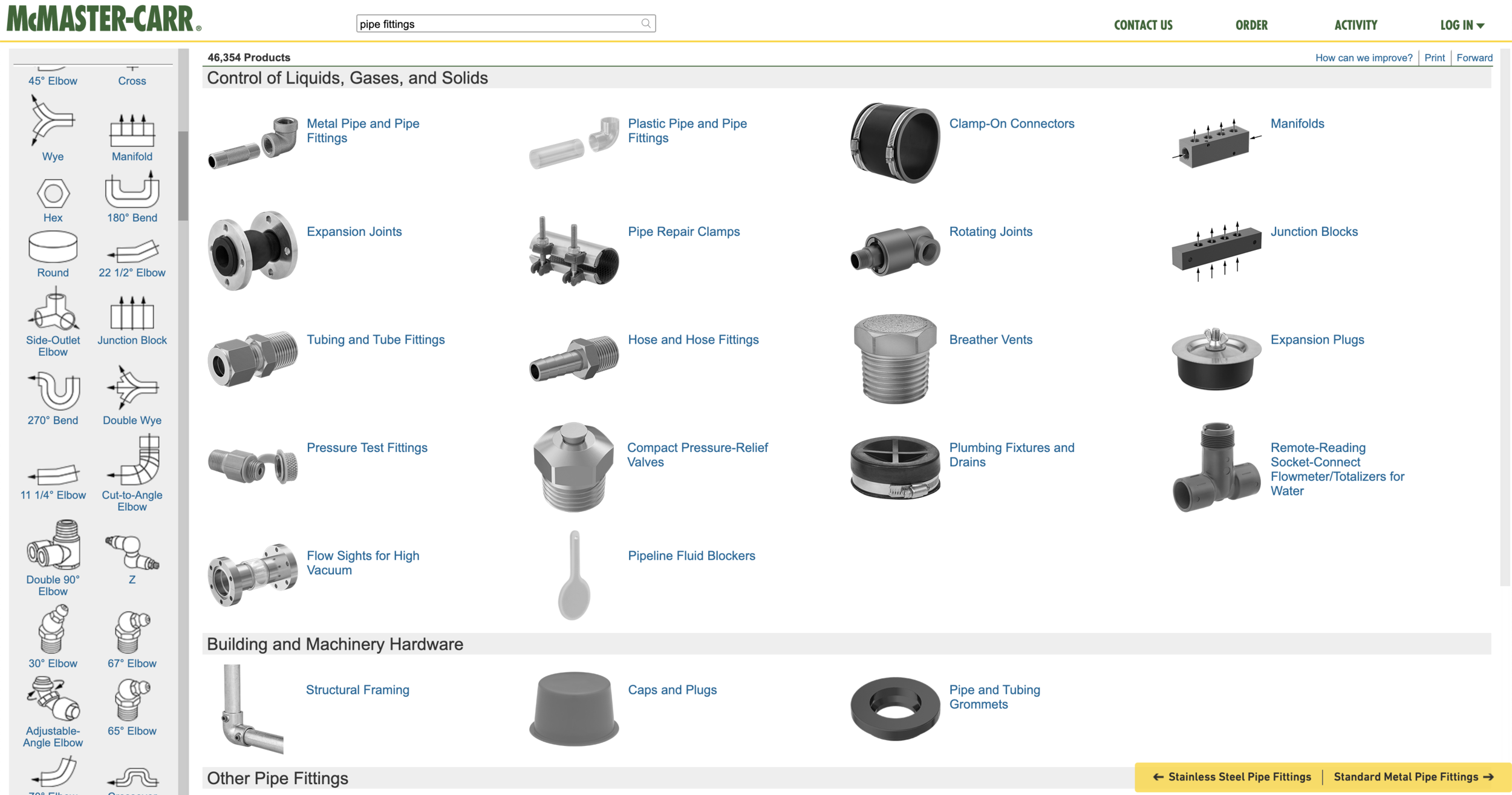Choose the 180° Bend shape icon
This screenshot has width=1512, height=795.
tap(132, 190)
